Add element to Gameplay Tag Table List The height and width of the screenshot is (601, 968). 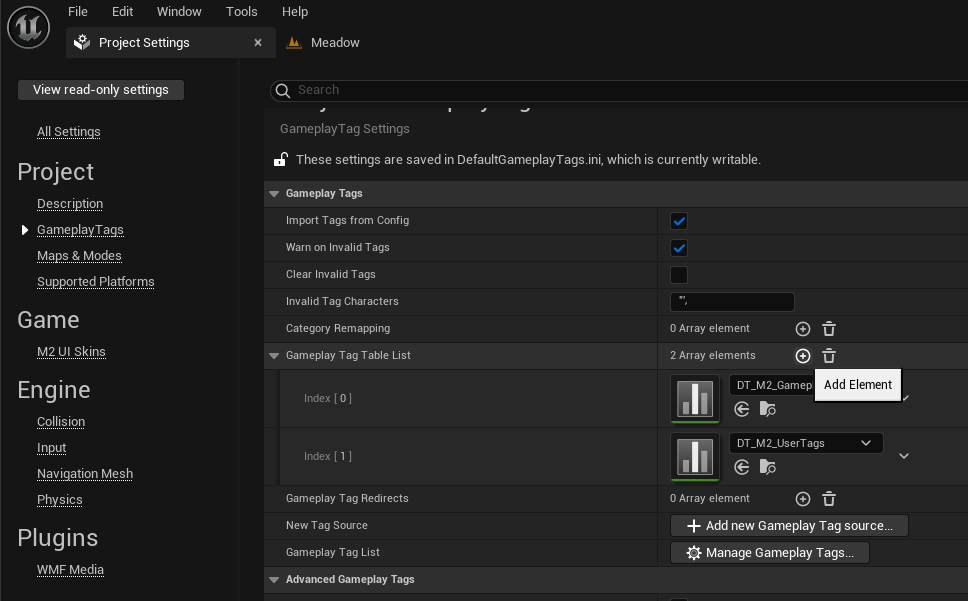pyautogui.click(x=802, y=356)
